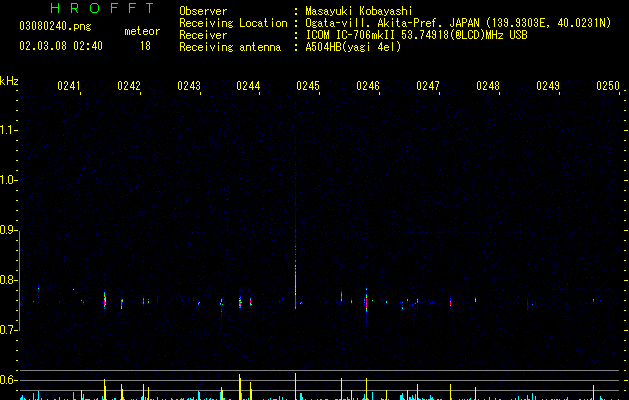The width and height of the screenshot is (629, 400).
Task: Click the Receiving antenna label
Action: (230, 47)
